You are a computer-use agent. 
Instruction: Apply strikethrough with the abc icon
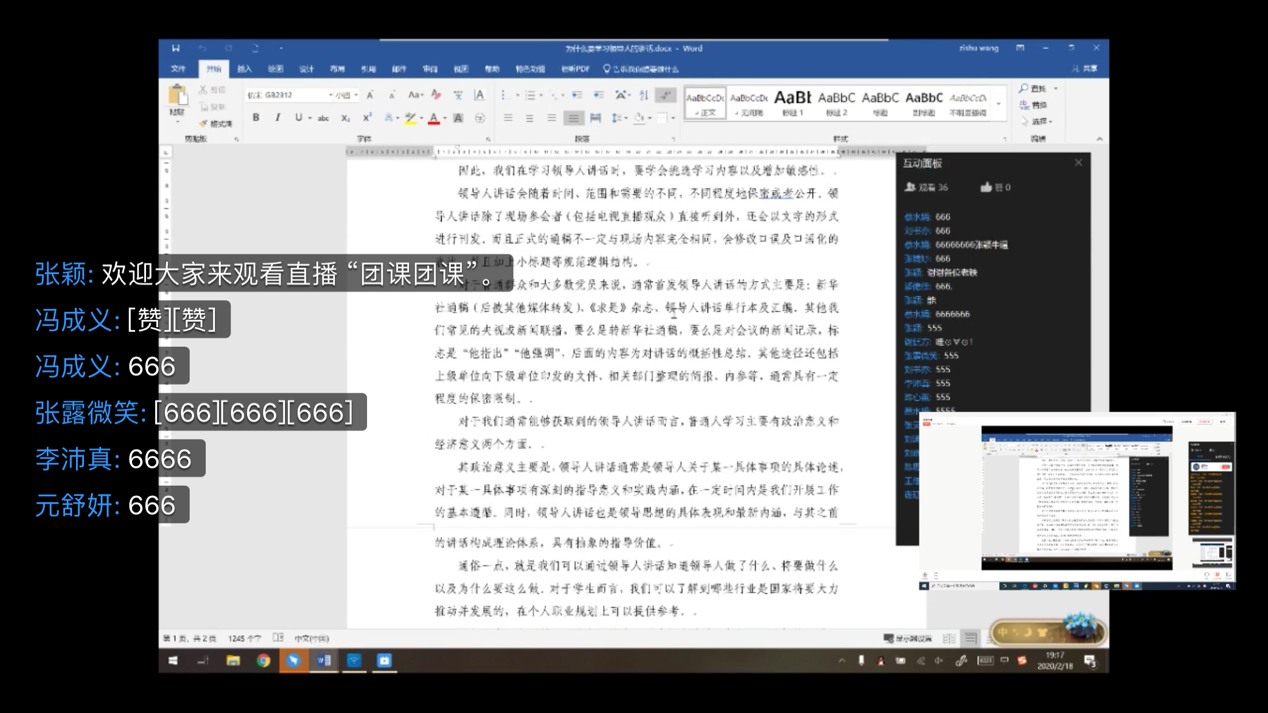(323, 118)
